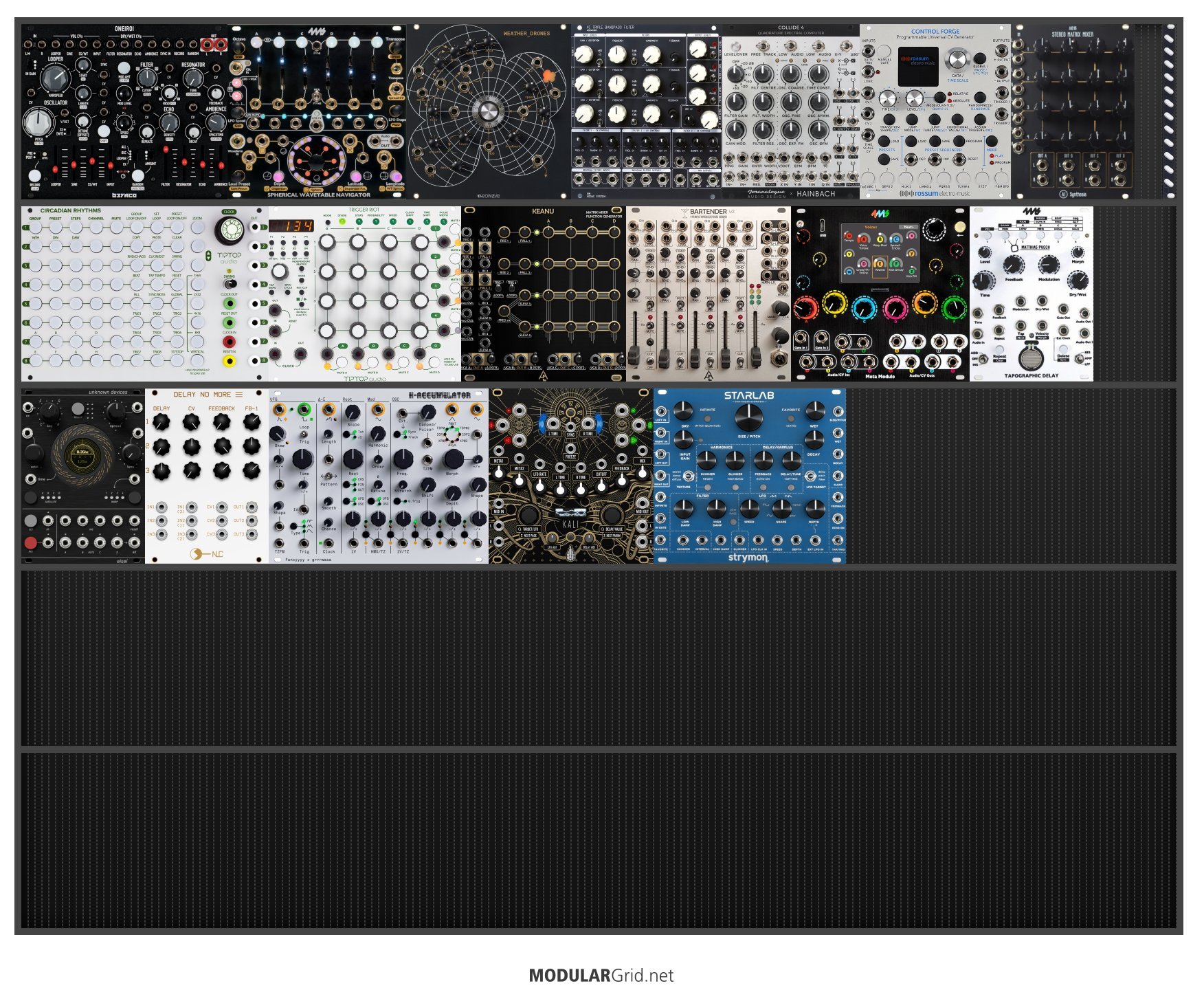
Task: Click the USB port on Meta Module
Action: pos(823,226)
